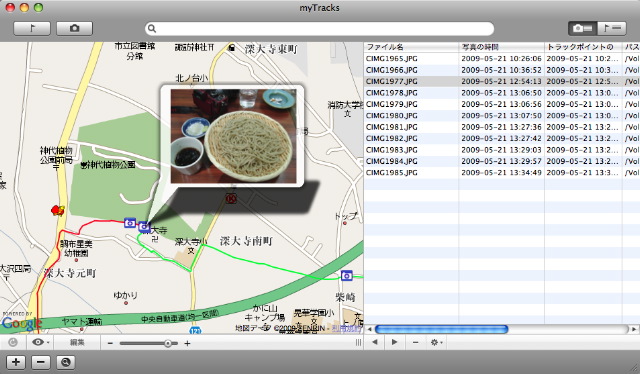Click photo time 2009-05-21 13:34:49
This screenshot has height=374, width=640.
[501, 173]
